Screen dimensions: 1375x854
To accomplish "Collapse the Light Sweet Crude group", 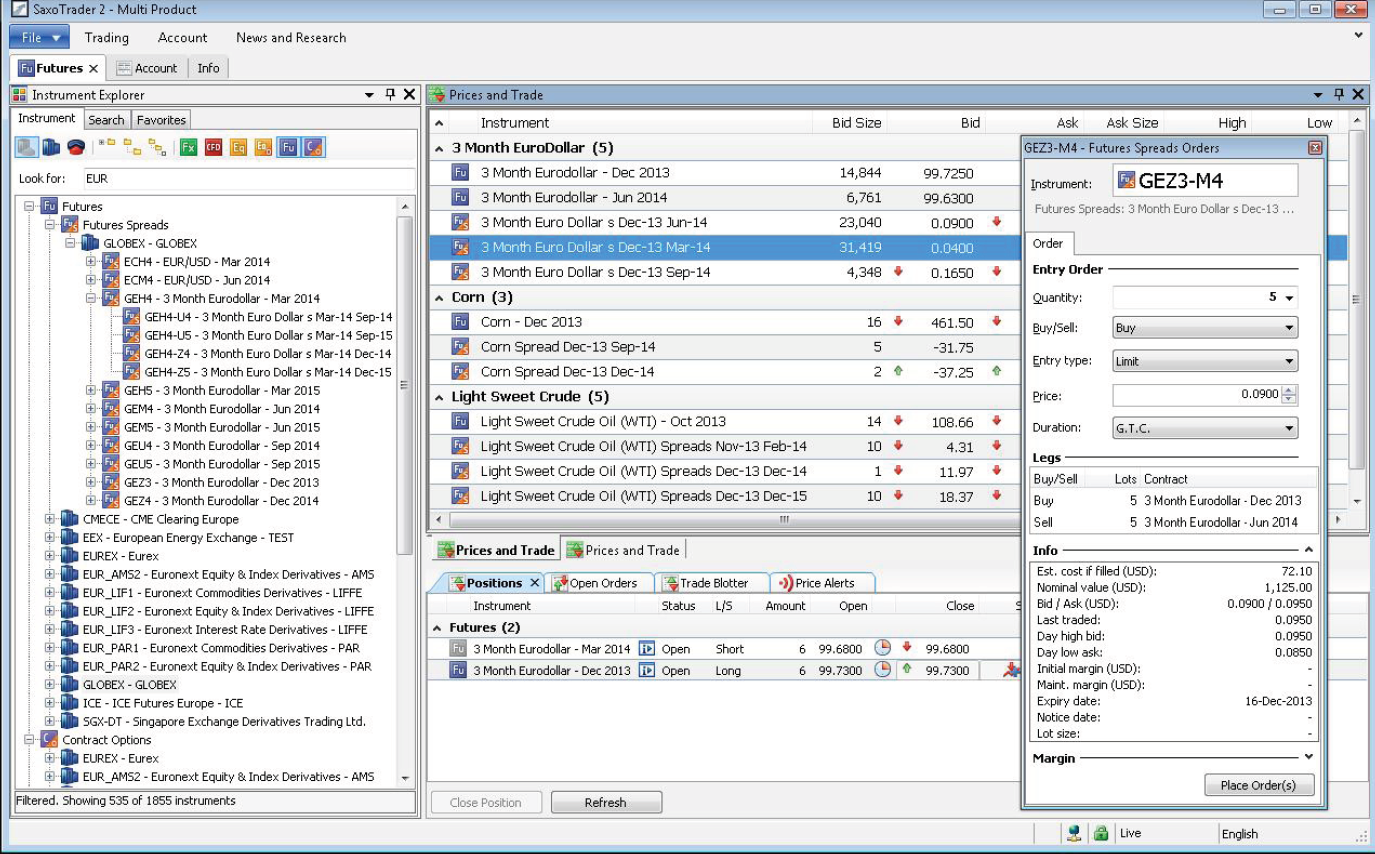I will [x=440, y=397].
